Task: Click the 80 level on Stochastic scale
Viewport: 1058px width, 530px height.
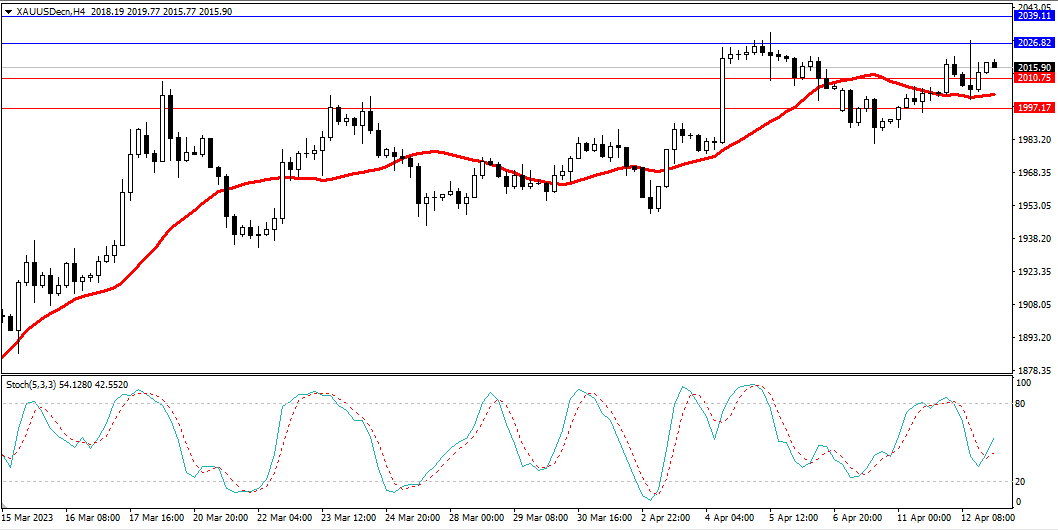Action: click(x=1023, y=404)
